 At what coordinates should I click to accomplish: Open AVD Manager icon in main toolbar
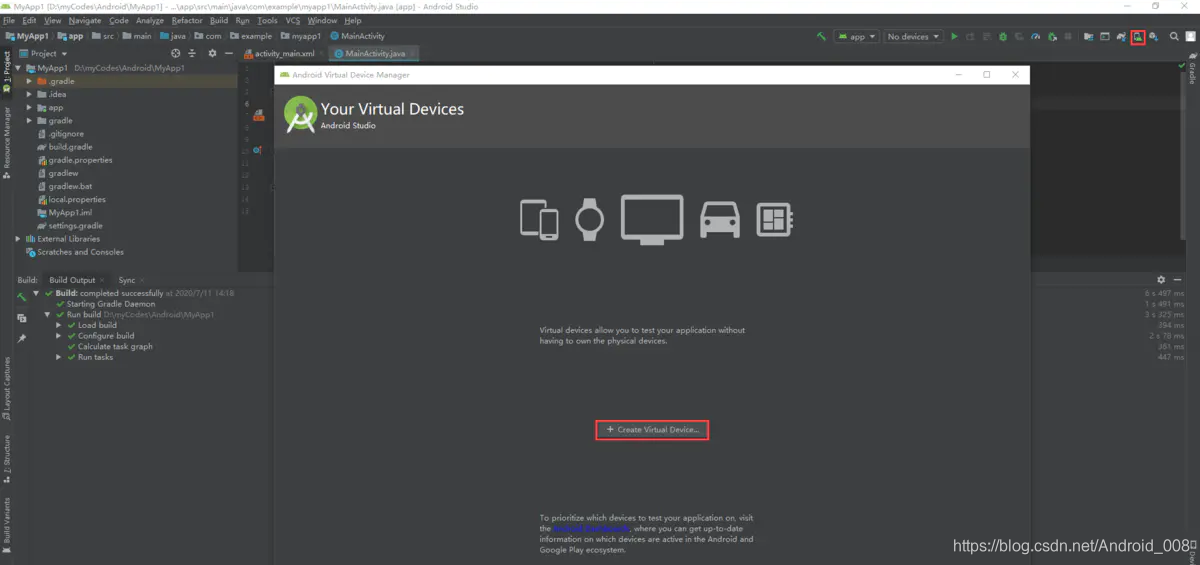(1138, 37)
